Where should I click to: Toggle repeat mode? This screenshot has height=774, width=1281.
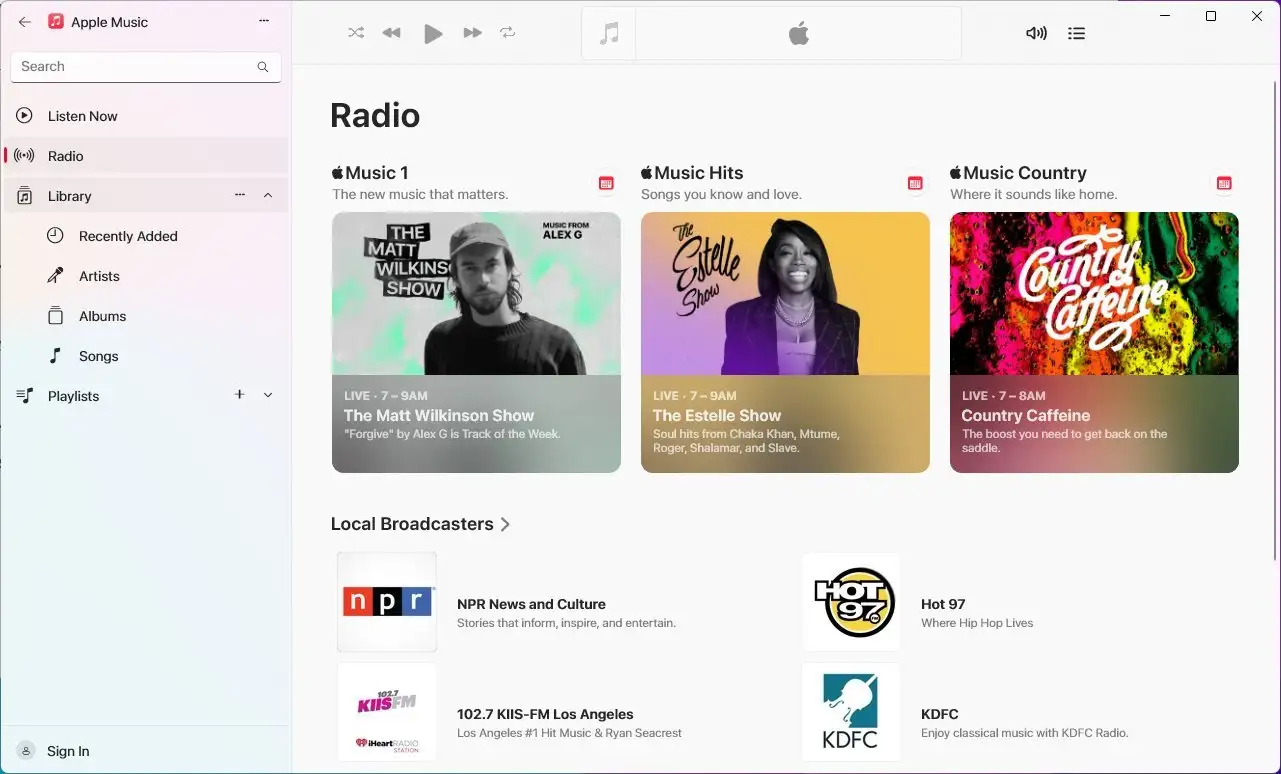click(508, 32)
